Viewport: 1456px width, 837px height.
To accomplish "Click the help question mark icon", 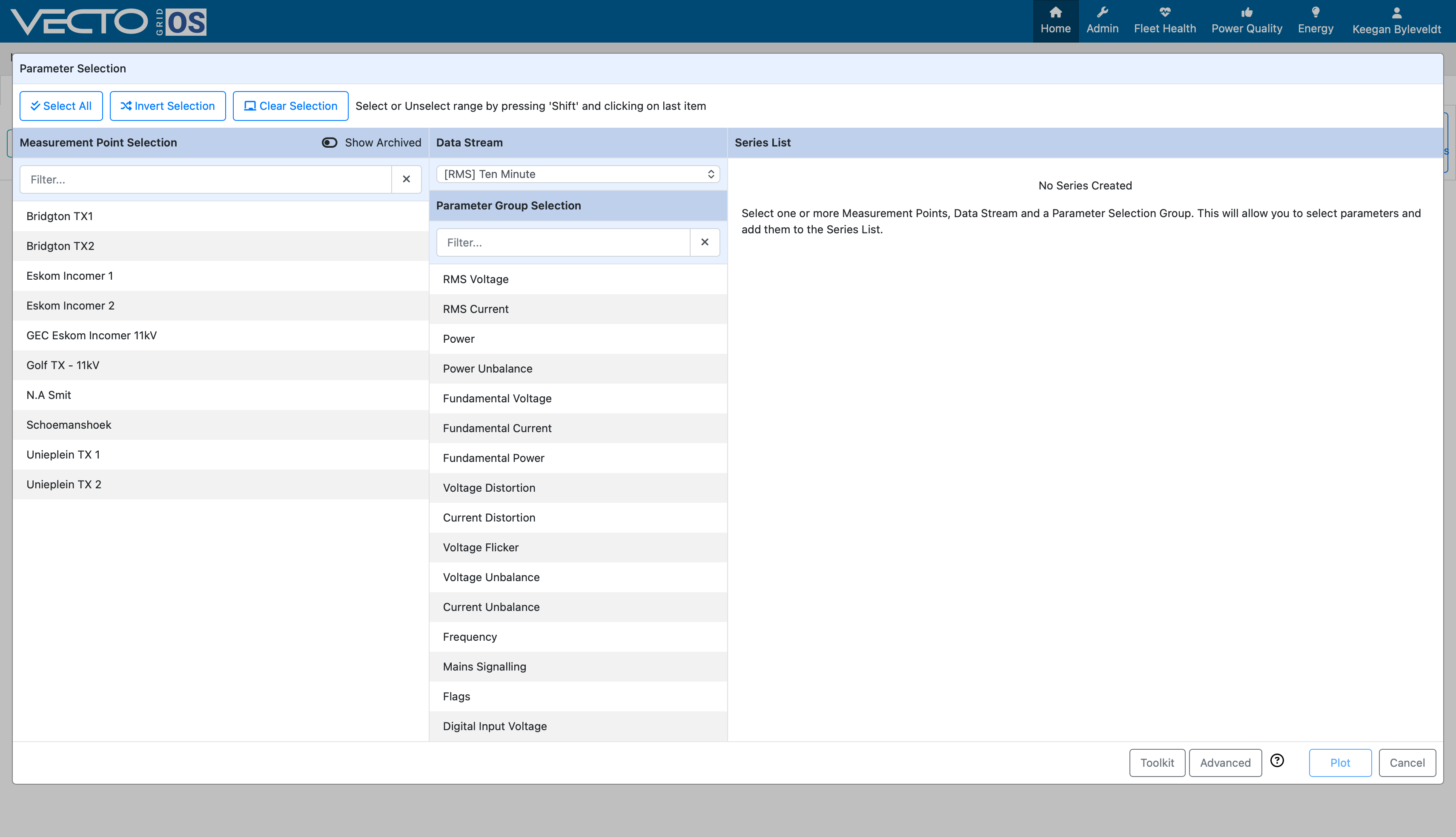I will click(x=1277, y=760).
